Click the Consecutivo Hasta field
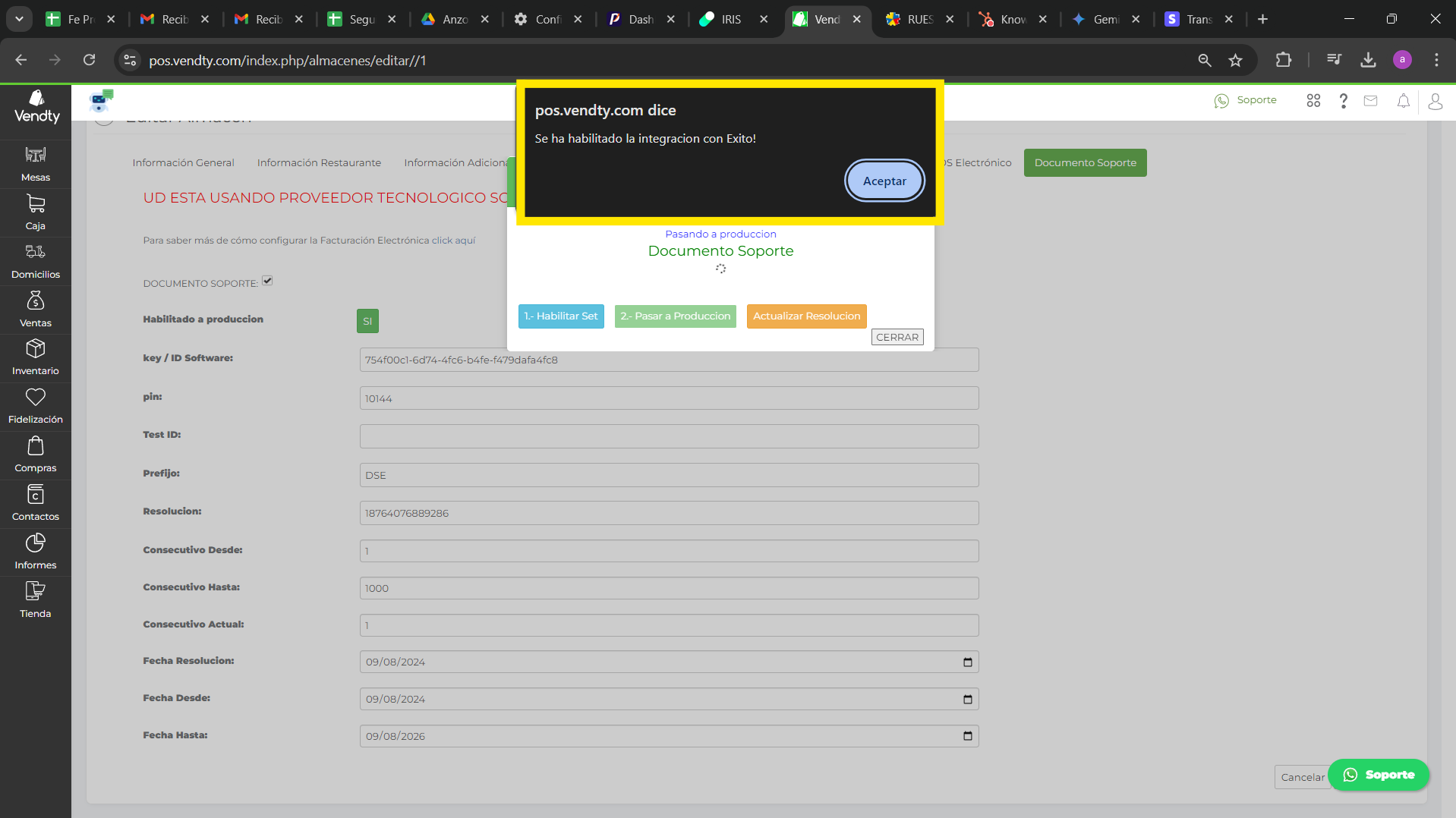 669,588
